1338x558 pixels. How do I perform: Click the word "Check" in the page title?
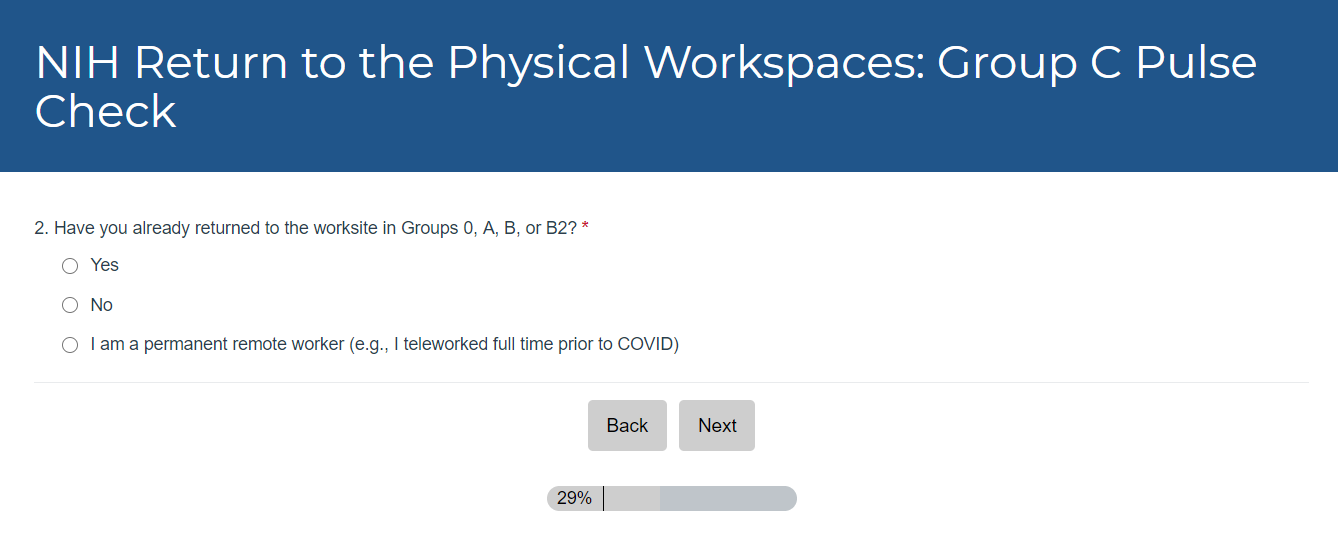point(105,111)
